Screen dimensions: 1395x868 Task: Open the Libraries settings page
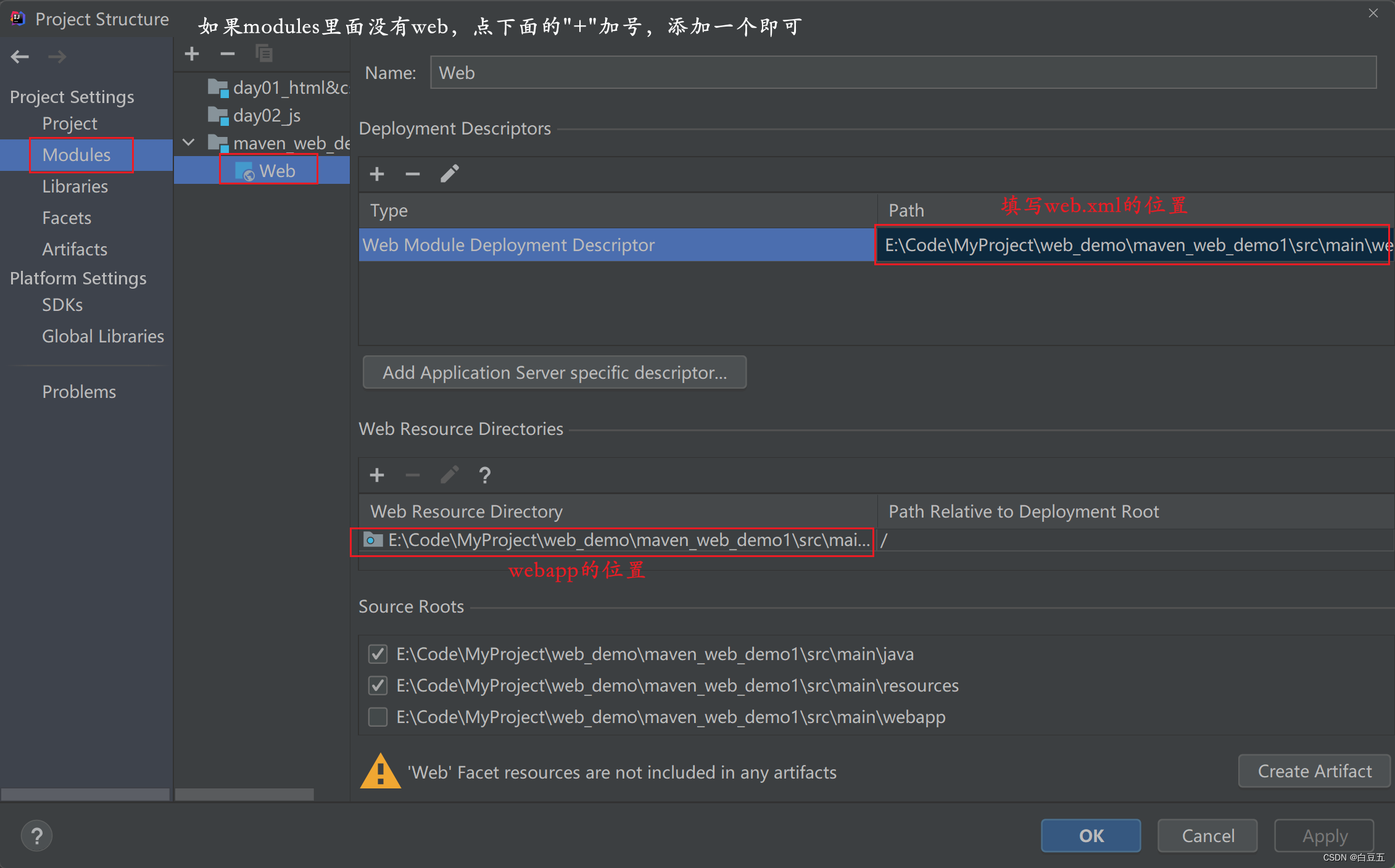click(75, 186)
